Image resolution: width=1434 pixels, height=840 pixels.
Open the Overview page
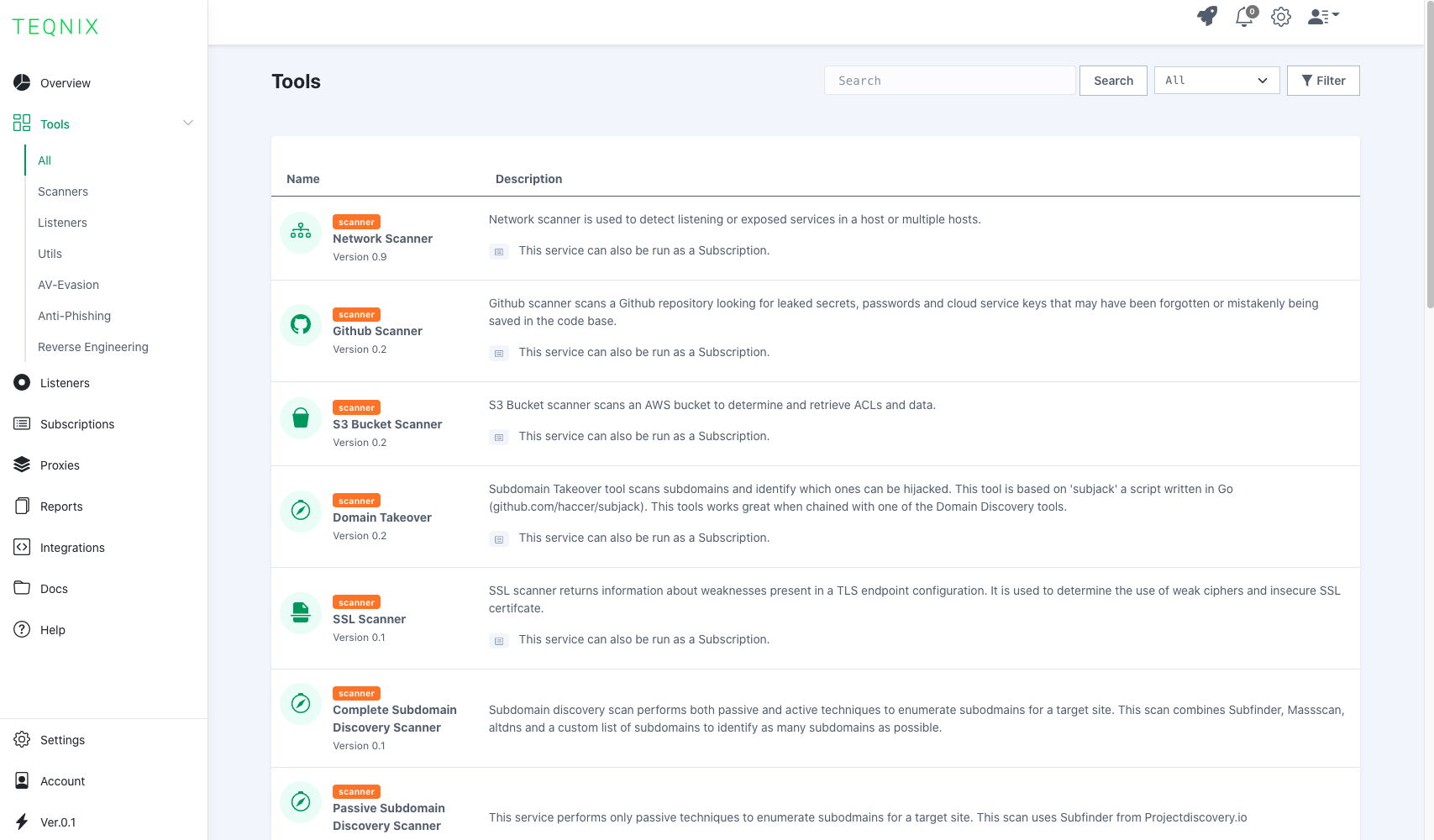[65, 82]
